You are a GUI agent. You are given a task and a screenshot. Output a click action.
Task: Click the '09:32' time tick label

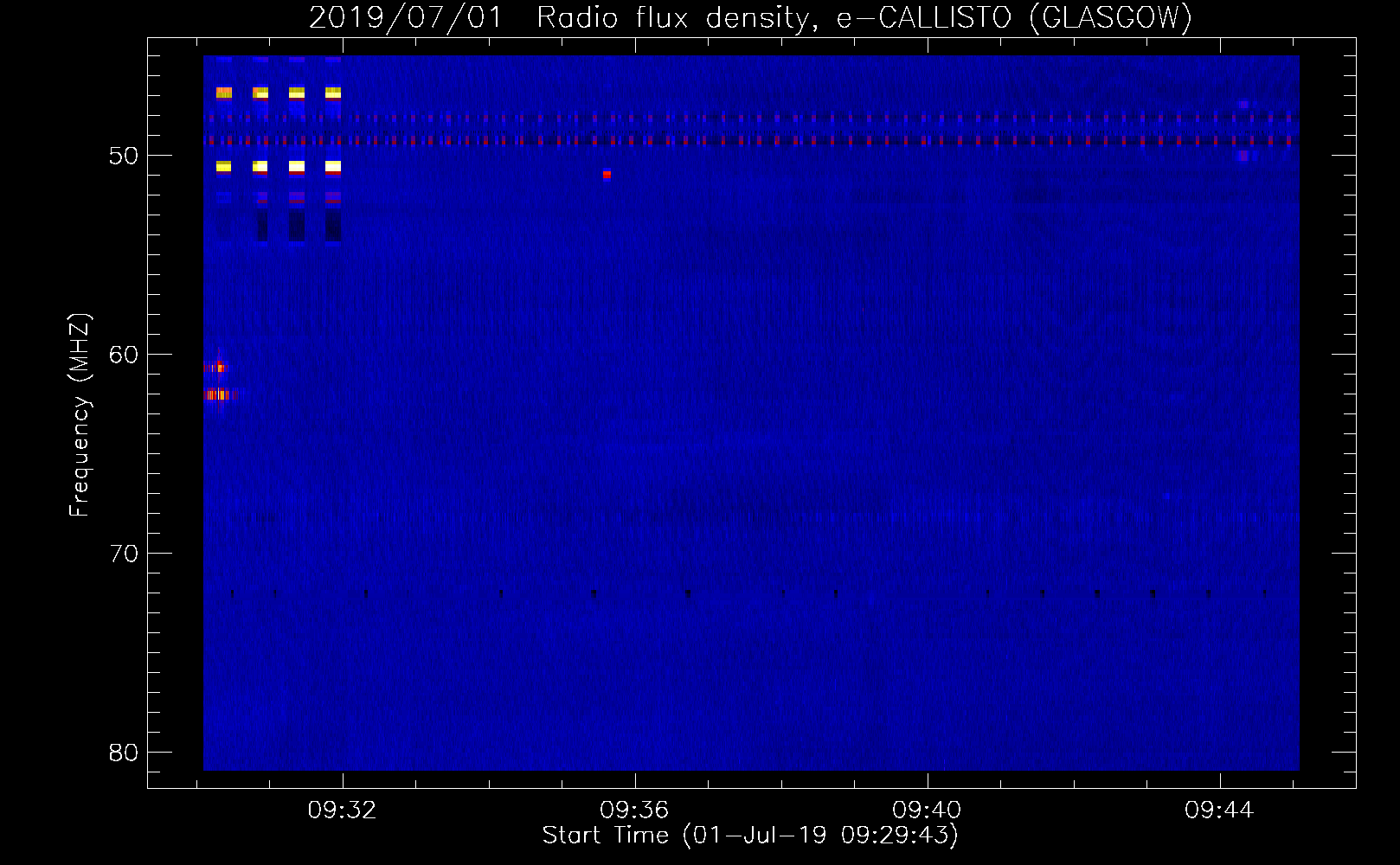click(x=343, y=811)
